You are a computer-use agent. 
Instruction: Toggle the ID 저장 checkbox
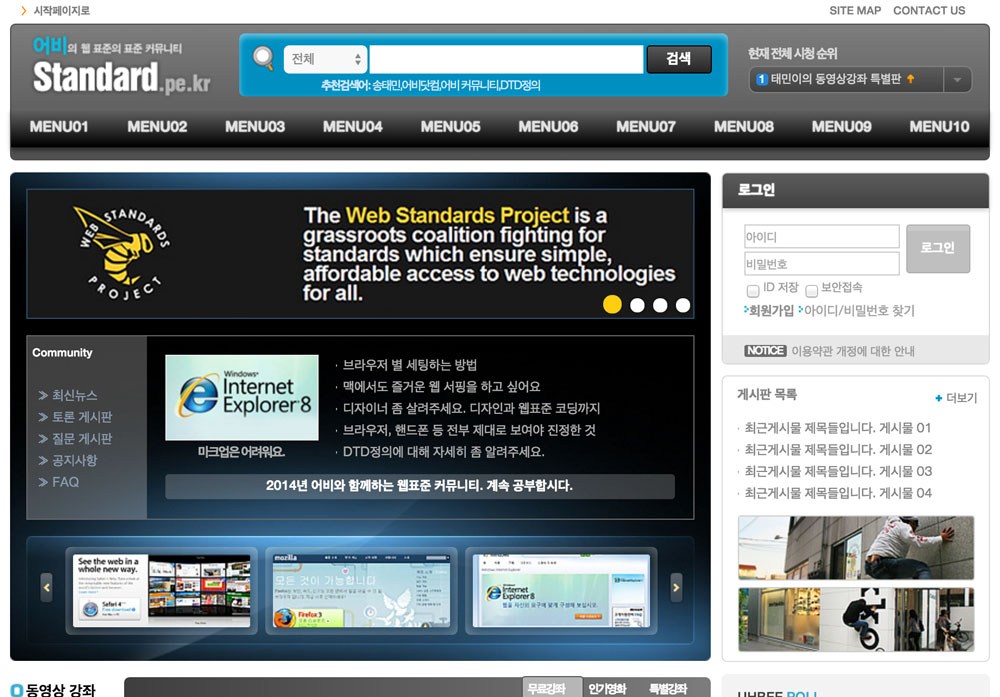[753, 291]
